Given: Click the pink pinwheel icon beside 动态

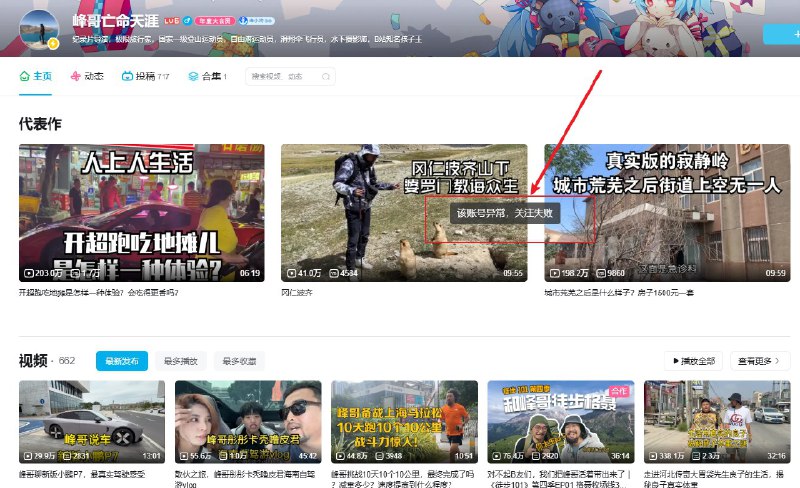Looking at the screenshot, I should coord(76,76).
